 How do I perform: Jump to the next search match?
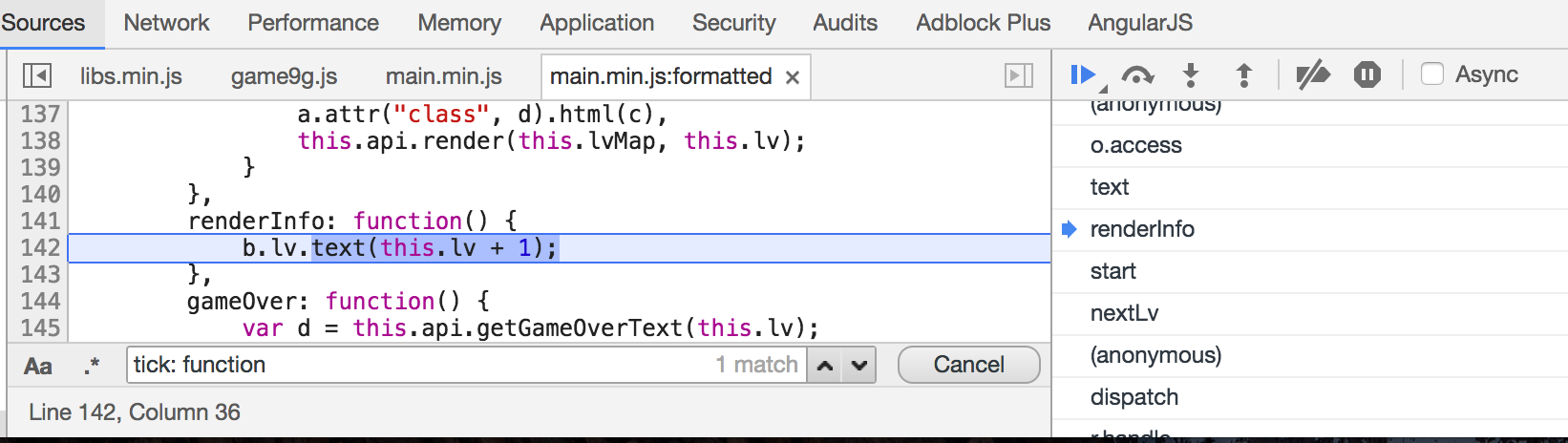[859, 366]
